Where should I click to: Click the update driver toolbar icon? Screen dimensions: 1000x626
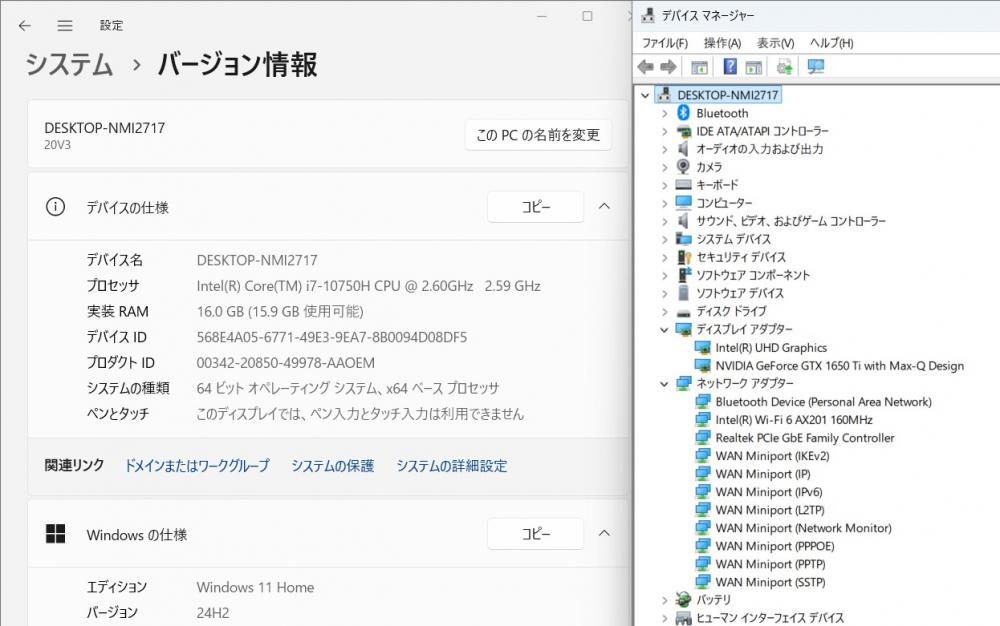(785, 67)
